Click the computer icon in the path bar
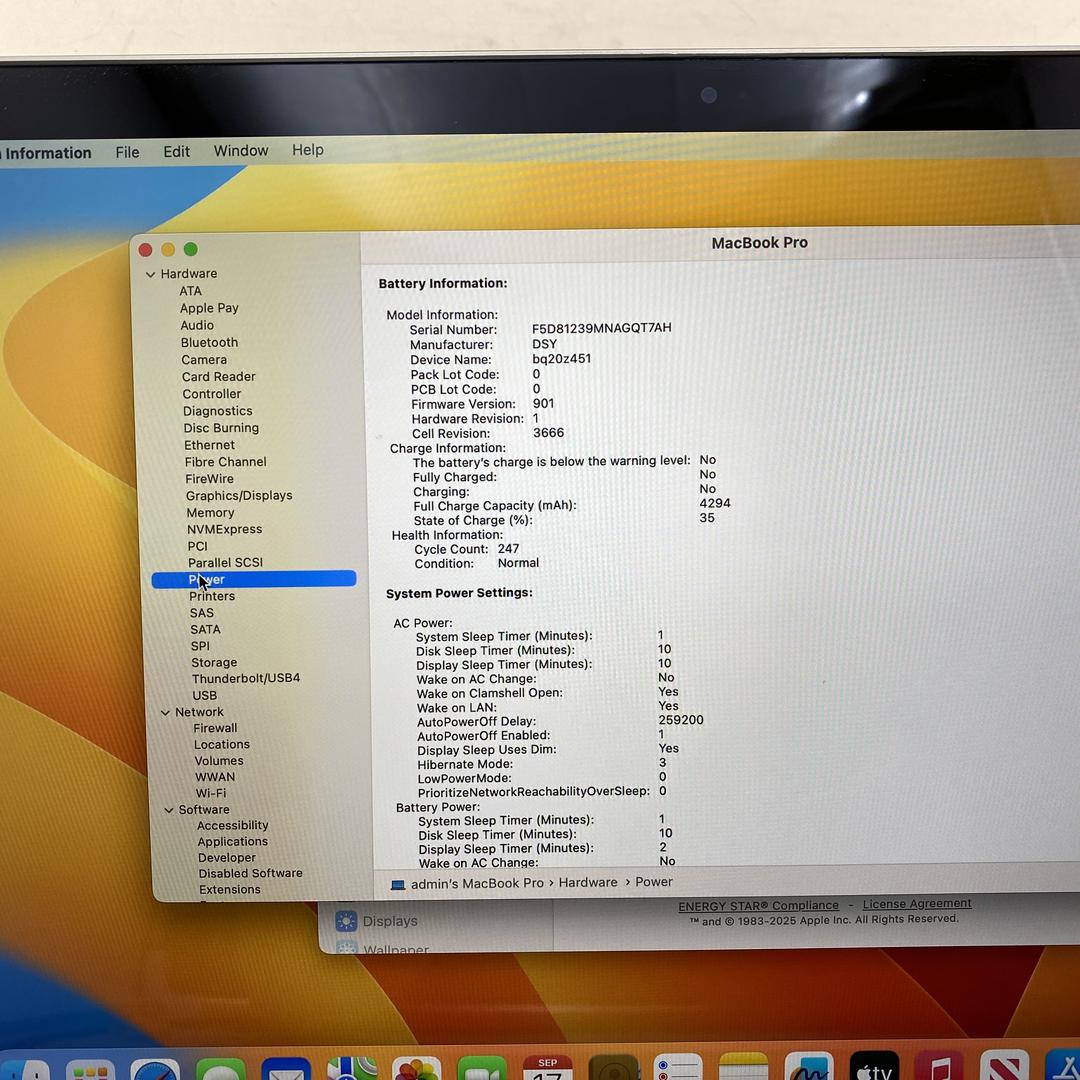 (x=398, y=884)
